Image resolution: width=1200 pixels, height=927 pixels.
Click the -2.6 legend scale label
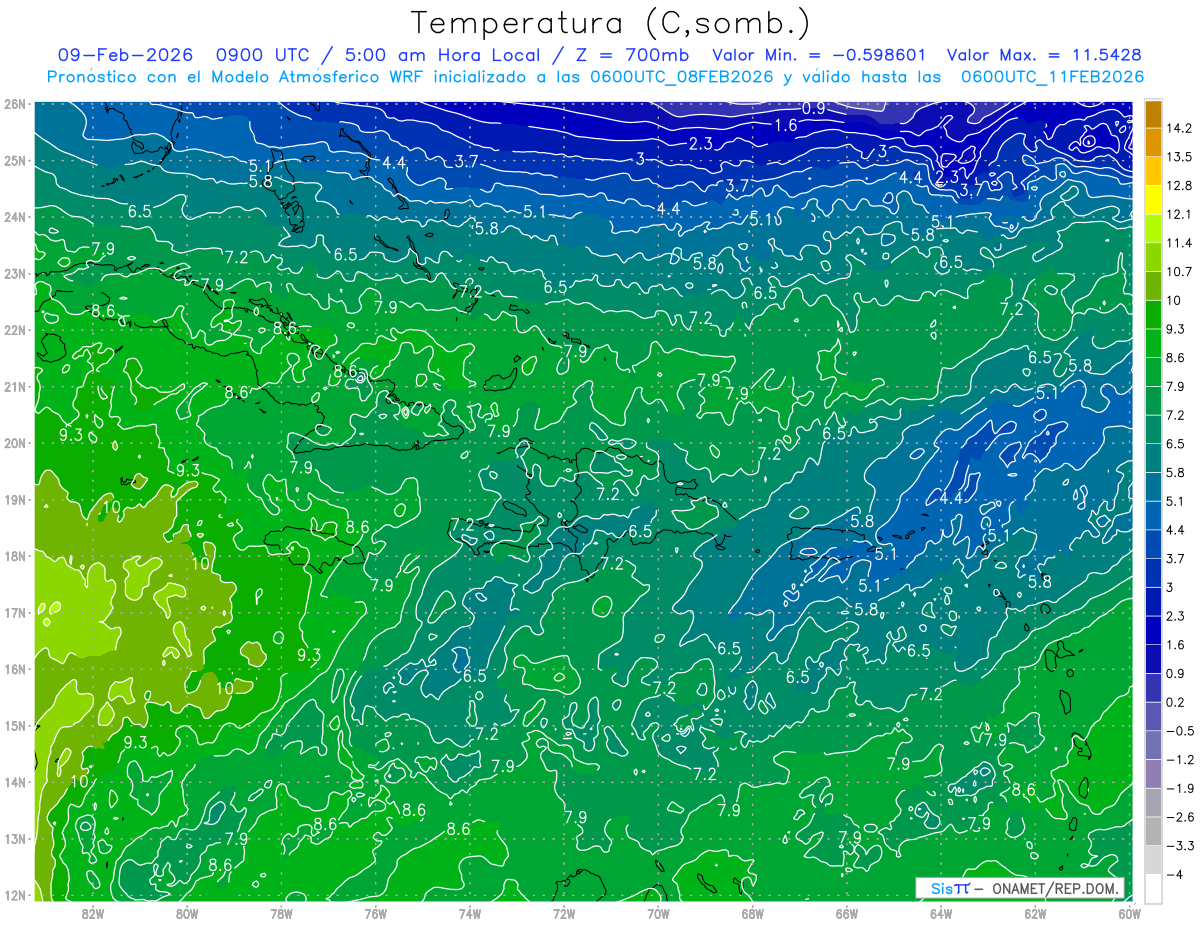pyautogui.click(x=1179, y=816)
